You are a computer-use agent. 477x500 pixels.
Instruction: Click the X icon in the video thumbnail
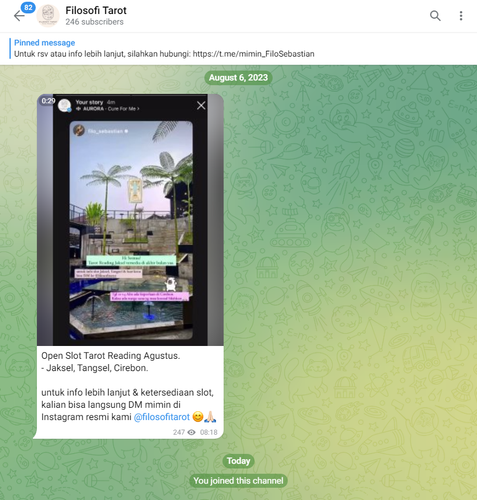tap(201, 106)
